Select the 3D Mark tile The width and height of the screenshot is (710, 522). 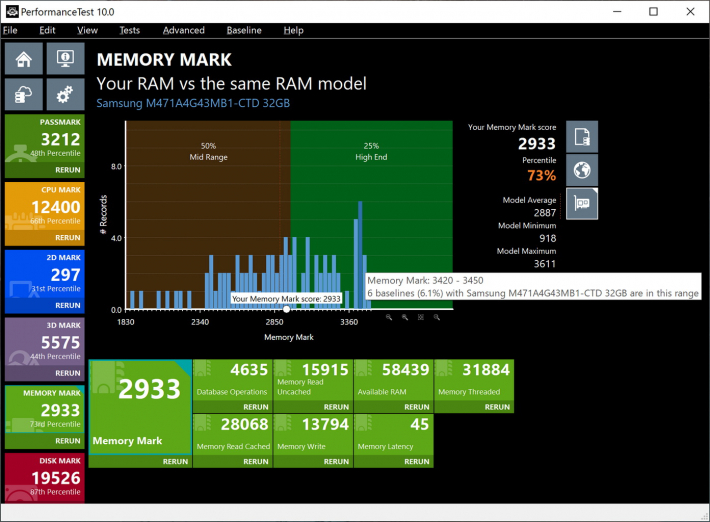[x=43, y=345]
